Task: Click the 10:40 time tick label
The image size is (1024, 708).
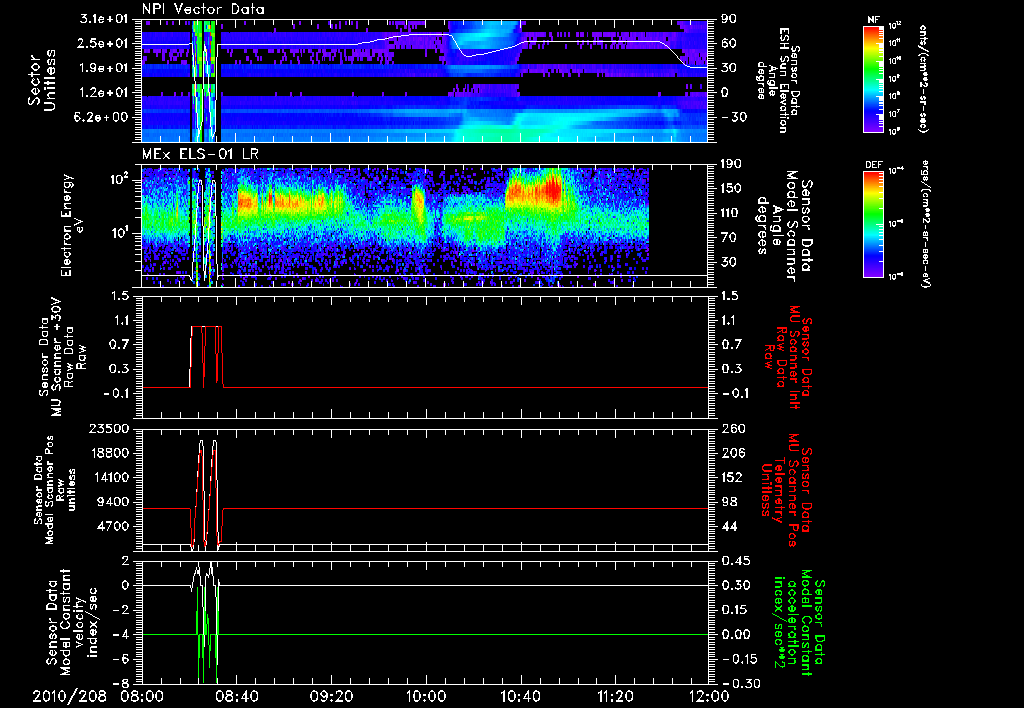Action: 520,696
